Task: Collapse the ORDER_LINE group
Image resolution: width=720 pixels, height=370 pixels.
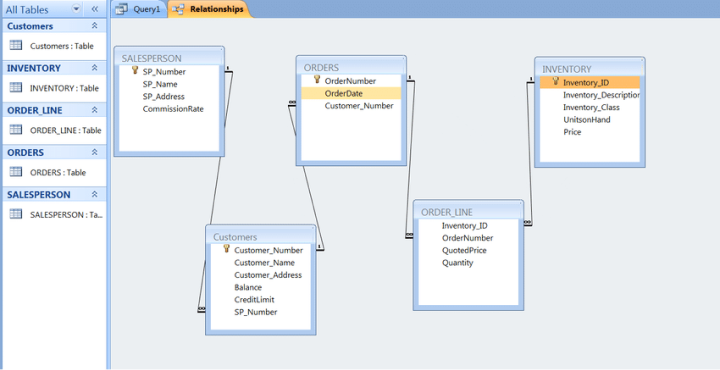Action: click(x=95, y=110)
